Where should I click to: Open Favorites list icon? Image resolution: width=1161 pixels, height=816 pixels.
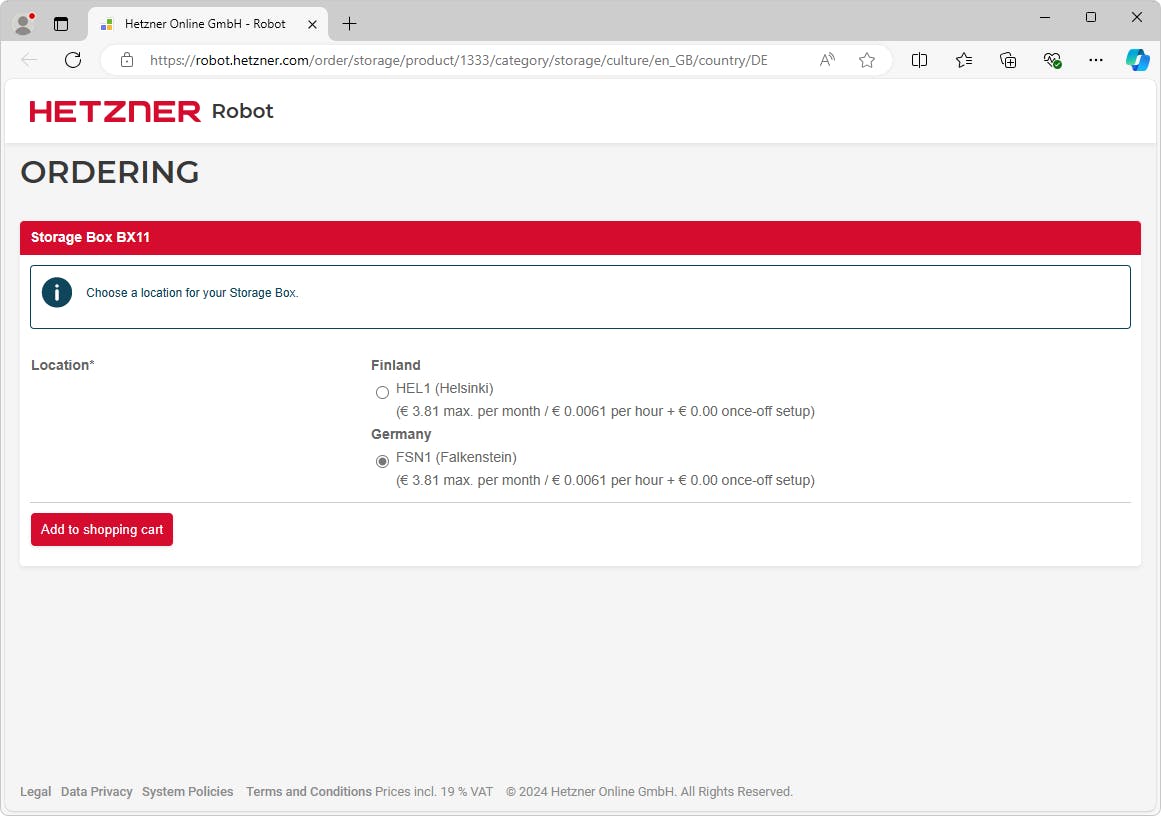tap(963, 60)
